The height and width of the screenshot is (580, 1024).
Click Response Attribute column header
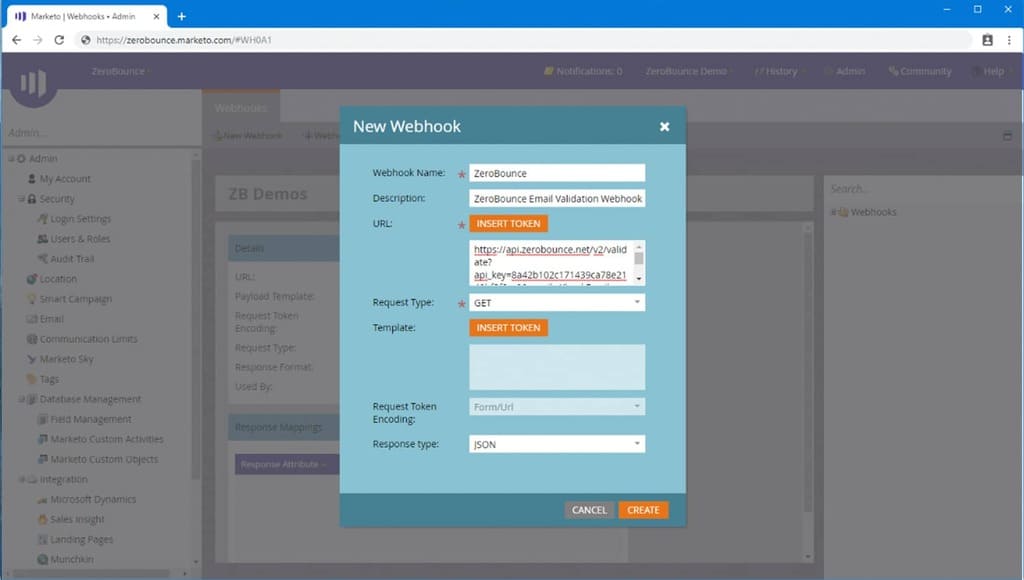[286, 464]
